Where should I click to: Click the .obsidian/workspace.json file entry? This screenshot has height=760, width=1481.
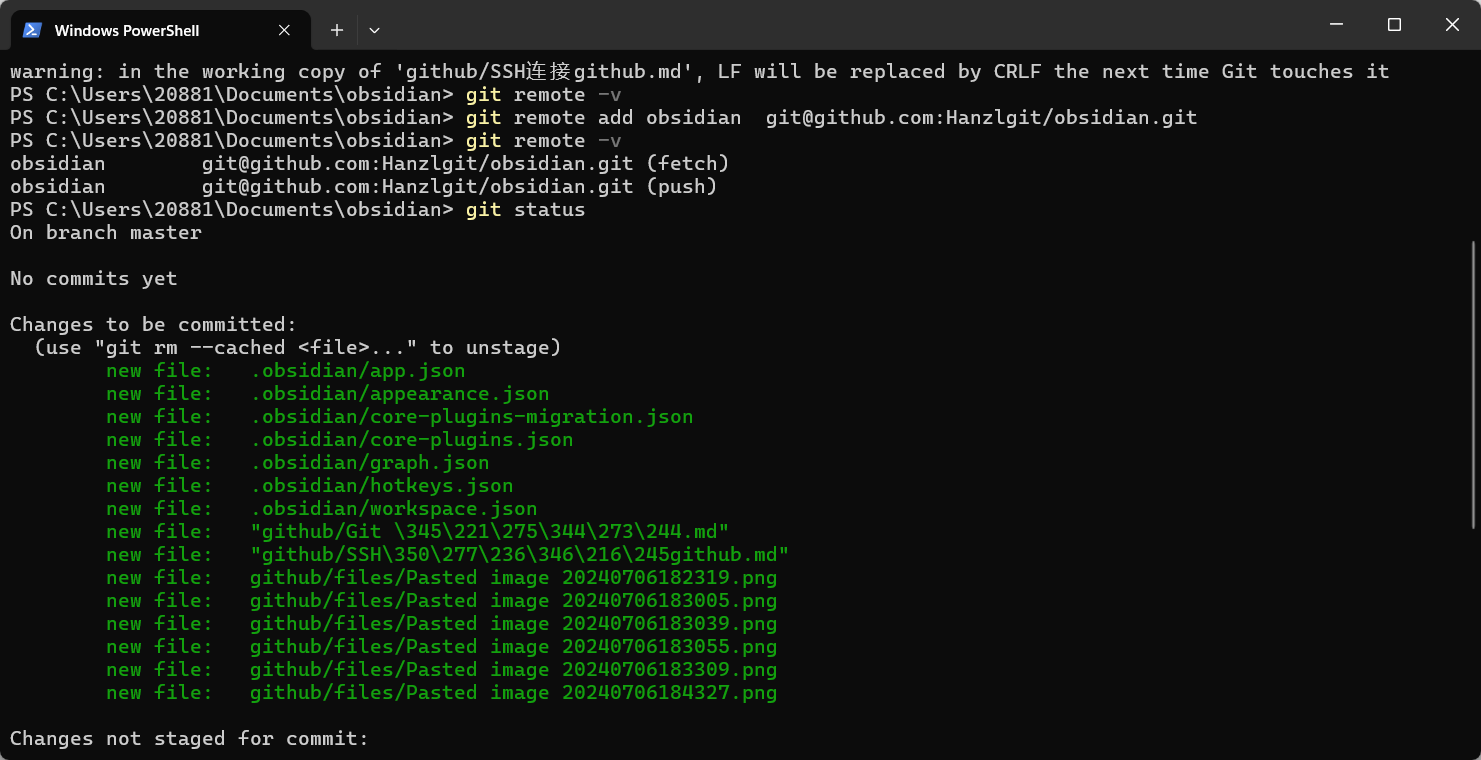point(393,509)
